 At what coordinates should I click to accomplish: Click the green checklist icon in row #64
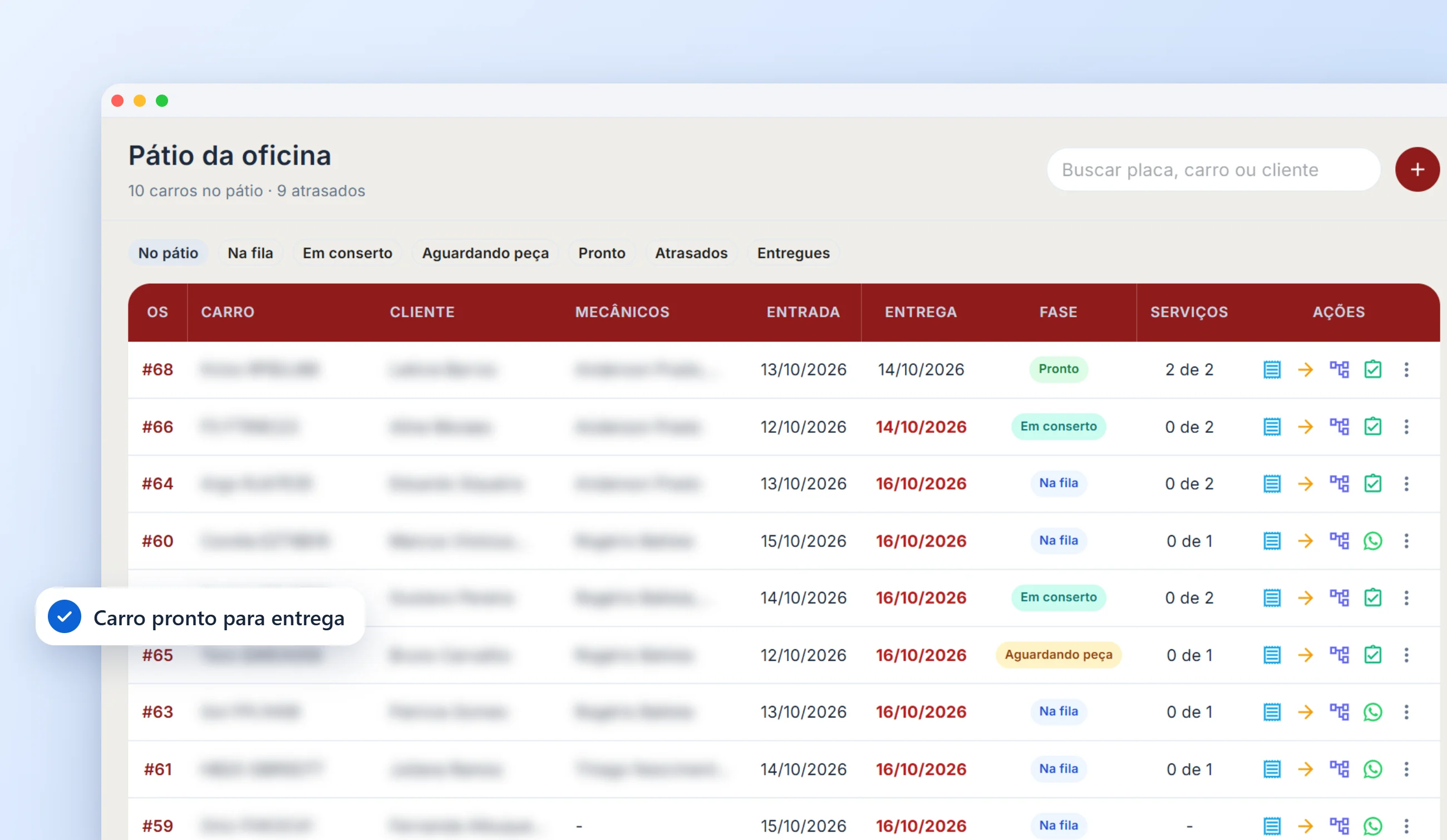pyautogui.click(x=1372, y=483)
